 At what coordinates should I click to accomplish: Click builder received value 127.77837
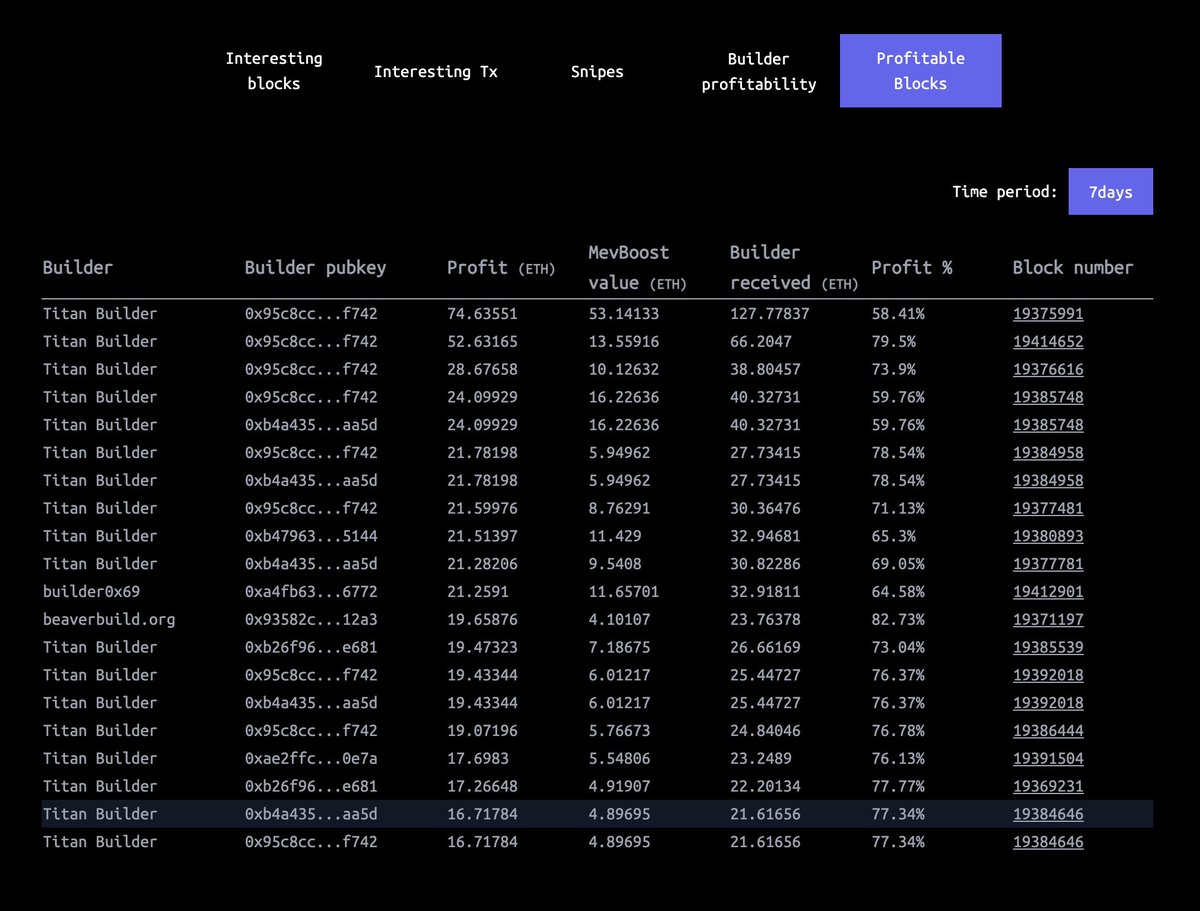click(x=770, y=314)
